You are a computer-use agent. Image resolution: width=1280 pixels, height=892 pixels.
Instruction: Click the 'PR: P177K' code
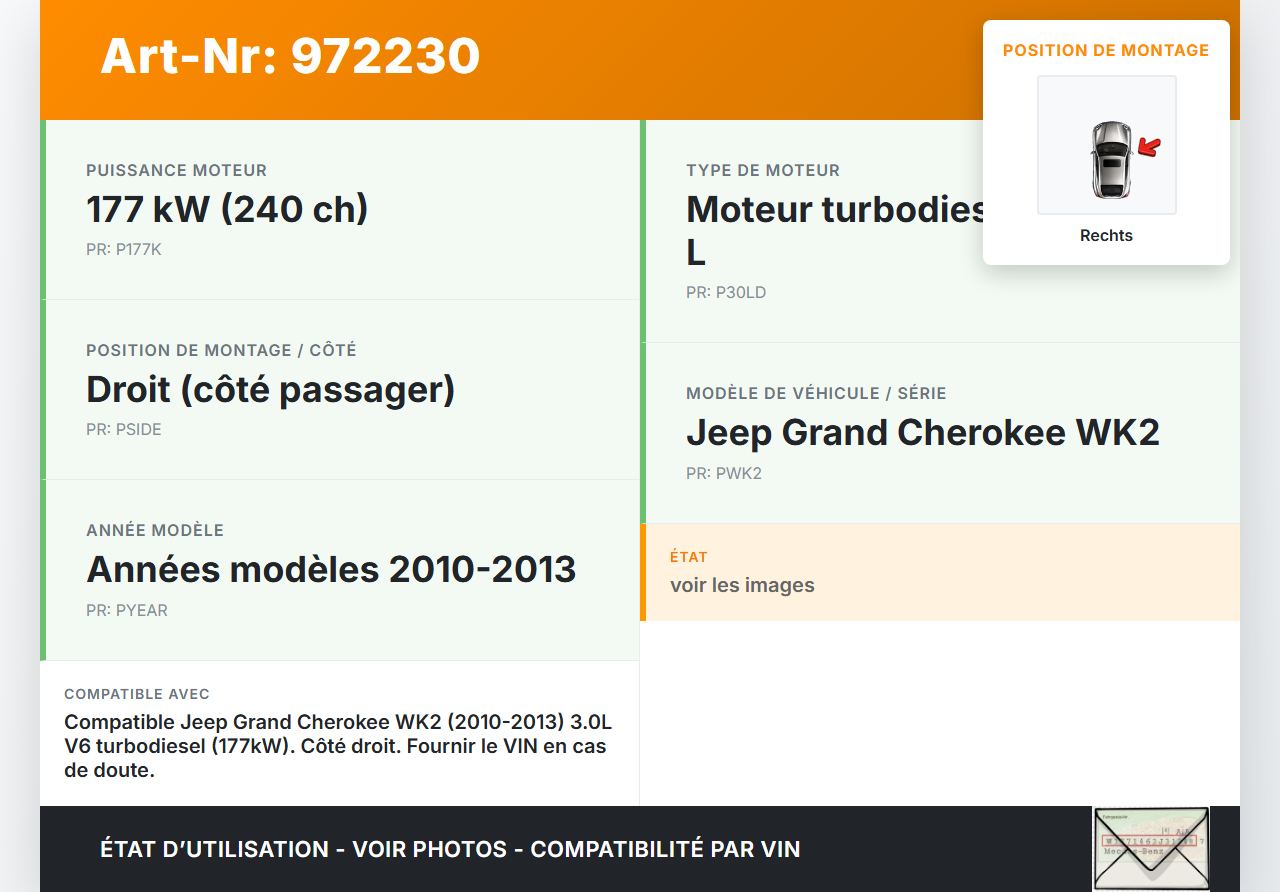123,250
